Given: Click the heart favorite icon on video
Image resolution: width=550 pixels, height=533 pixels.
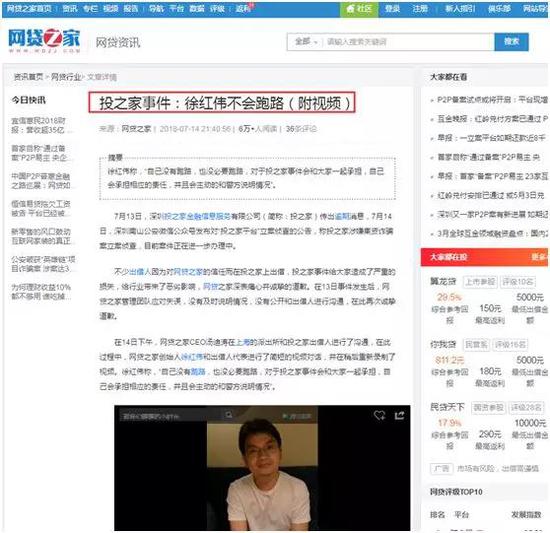Looking at the screenshot, I should point(379,416).
